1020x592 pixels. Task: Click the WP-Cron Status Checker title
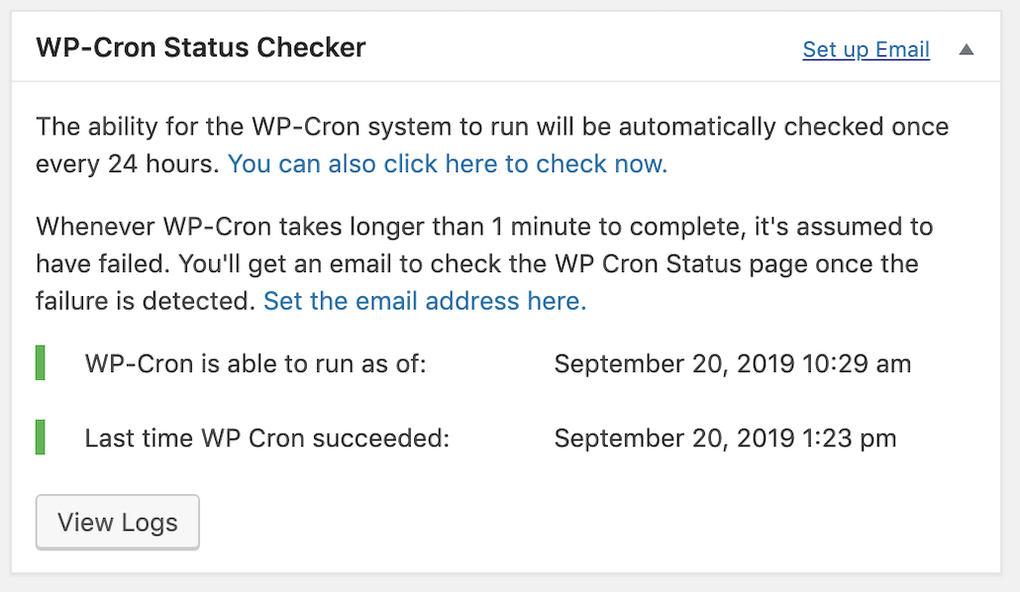point(200,47)
